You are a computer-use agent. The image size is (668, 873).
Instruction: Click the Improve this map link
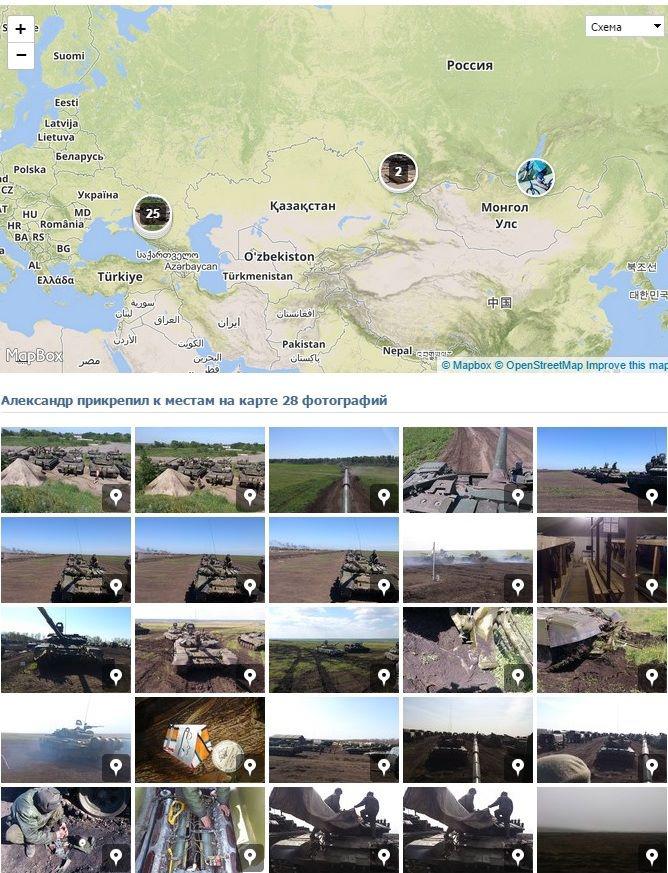627,365
